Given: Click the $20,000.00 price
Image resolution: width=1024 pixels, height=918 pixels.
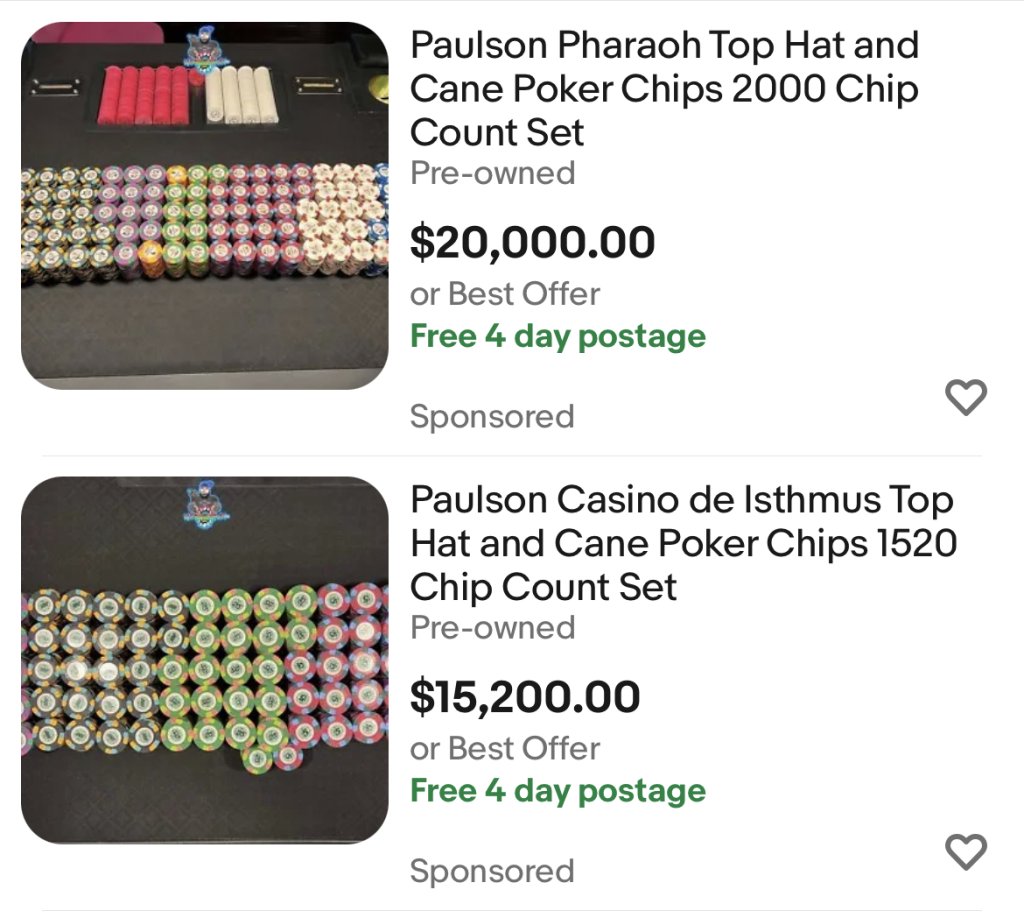Looking at the screenshot, I should pyautogui.click(x=532, y=242).
